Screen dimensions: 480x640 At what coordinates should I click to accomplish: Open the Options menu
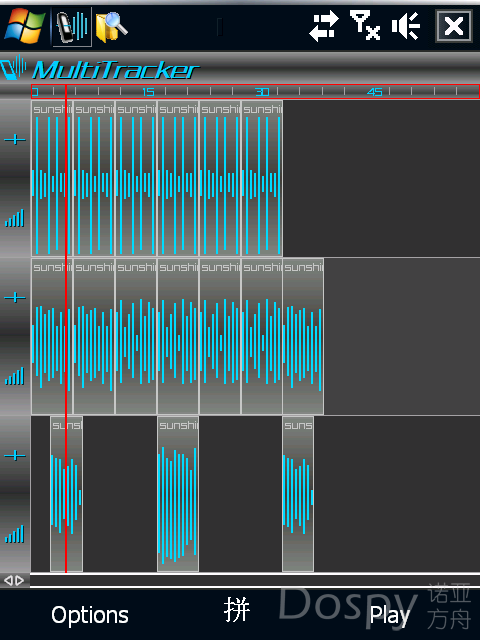click(x=90, y=615)
